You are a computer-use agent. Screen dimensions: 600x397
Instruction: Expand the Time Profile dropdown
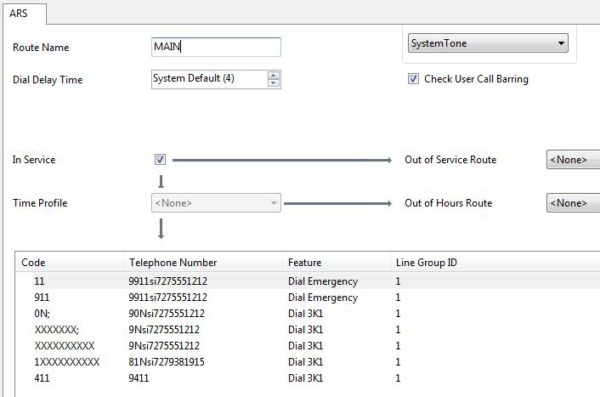pyautogui.click(x=216, y=203)
